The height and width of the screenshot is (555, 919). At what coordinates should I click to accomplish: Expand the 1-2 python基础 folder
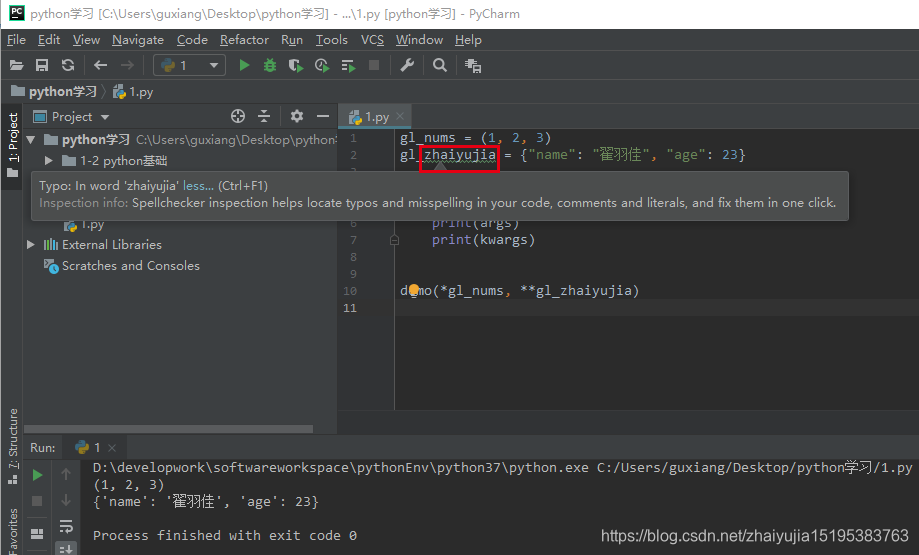(49, 161)
